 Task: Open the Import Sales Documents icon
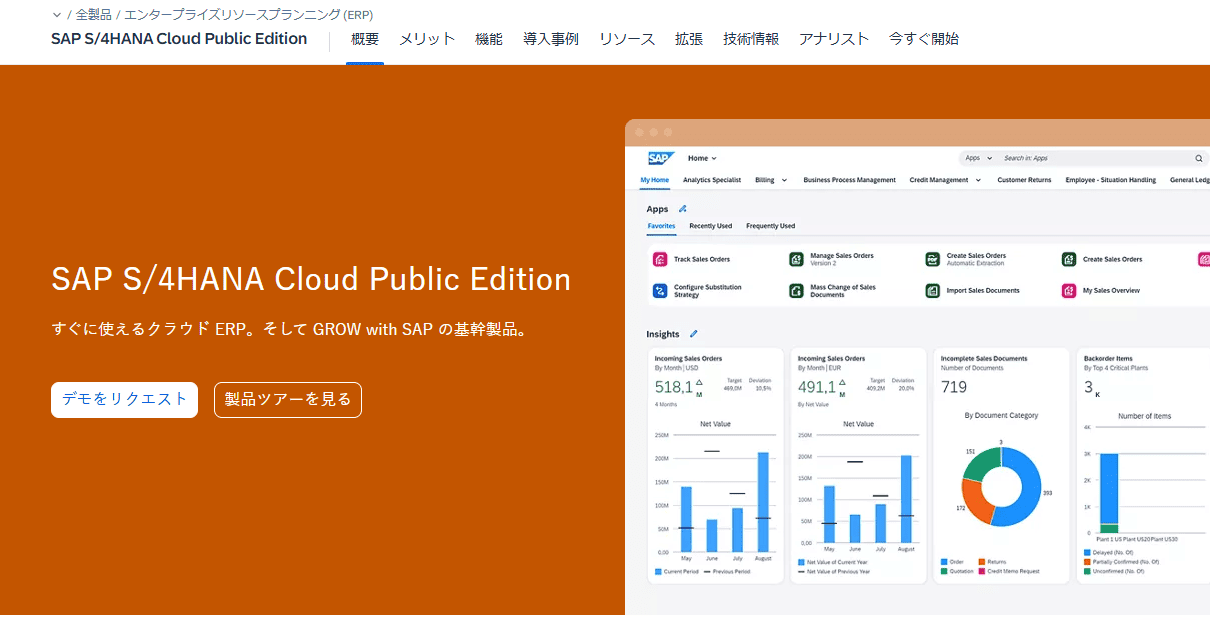click(x=932, y=291)
